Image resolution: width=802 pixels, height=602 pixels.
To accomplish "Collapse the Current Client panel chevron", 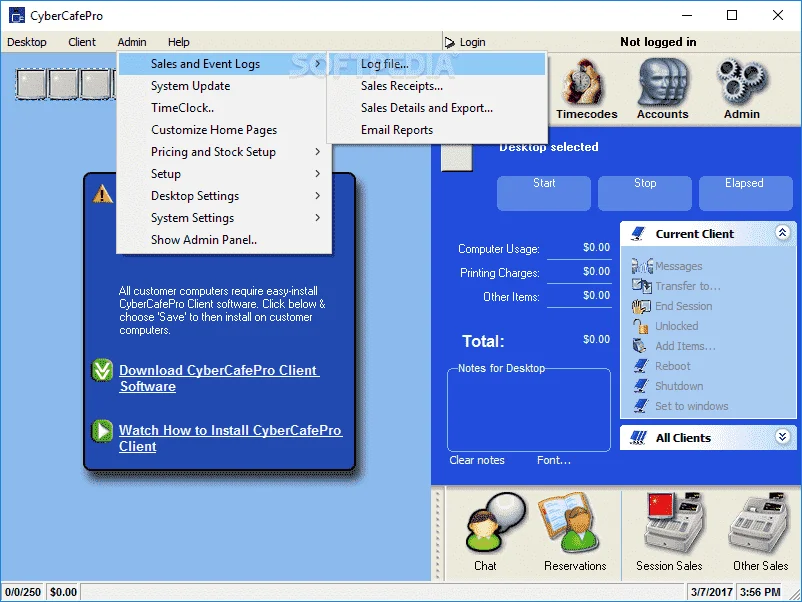I will [782, 233].
